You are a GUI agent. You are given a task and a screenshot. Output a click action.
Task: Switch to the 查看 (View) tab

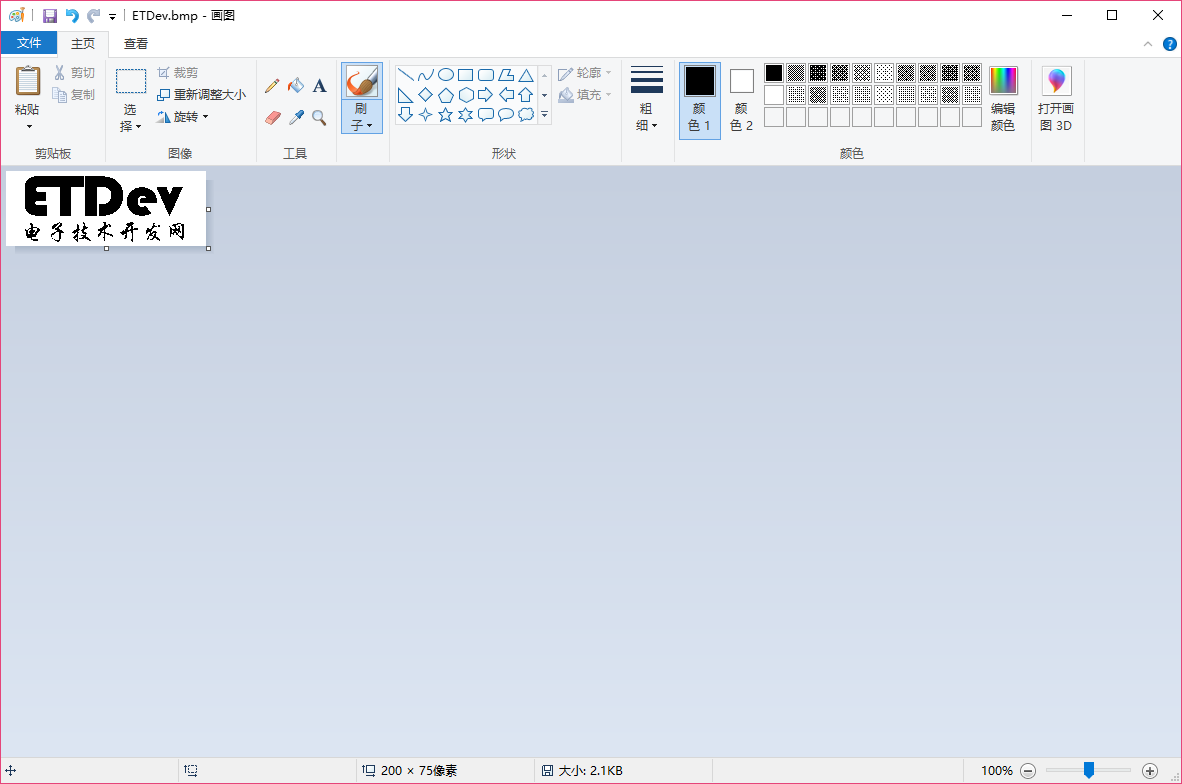coord(136,44)
